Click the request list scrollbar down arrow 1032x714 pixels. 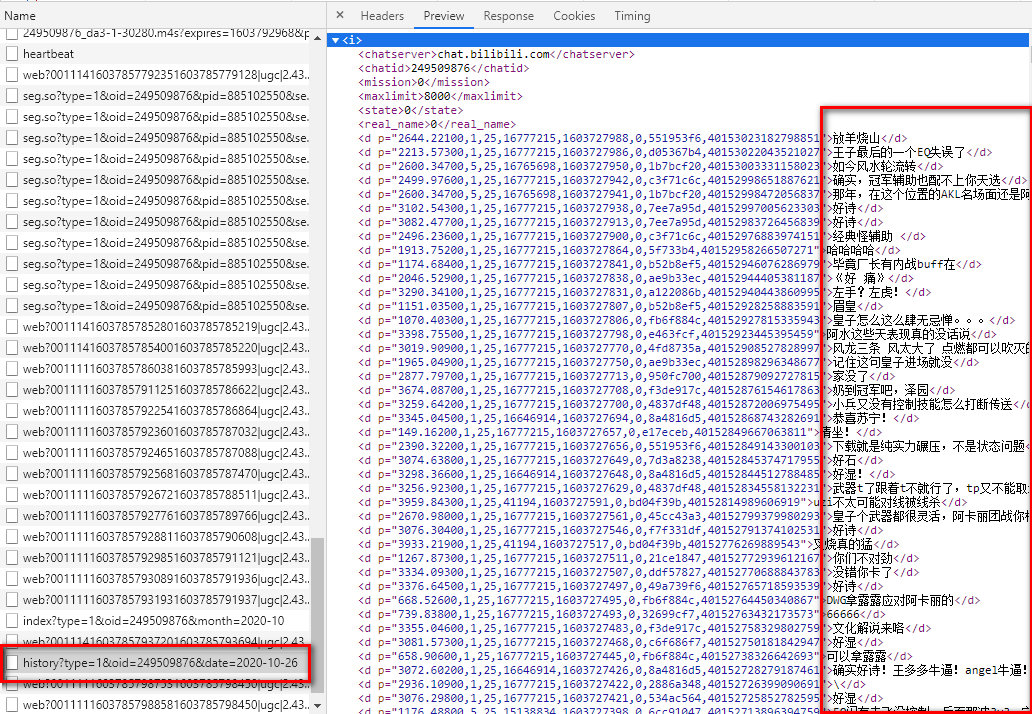pos(317,706)
